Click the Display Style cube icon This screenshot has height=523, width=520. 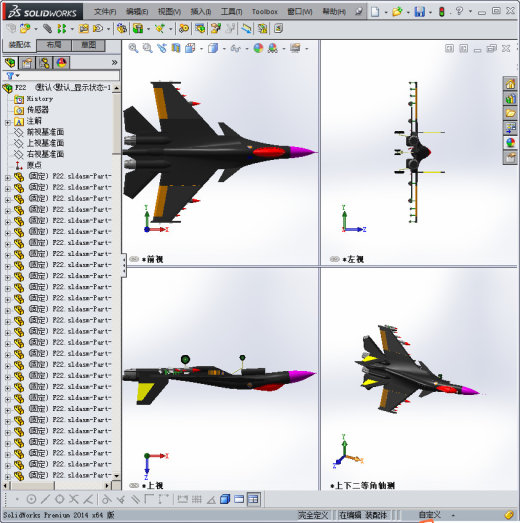(x=213, y=48)
